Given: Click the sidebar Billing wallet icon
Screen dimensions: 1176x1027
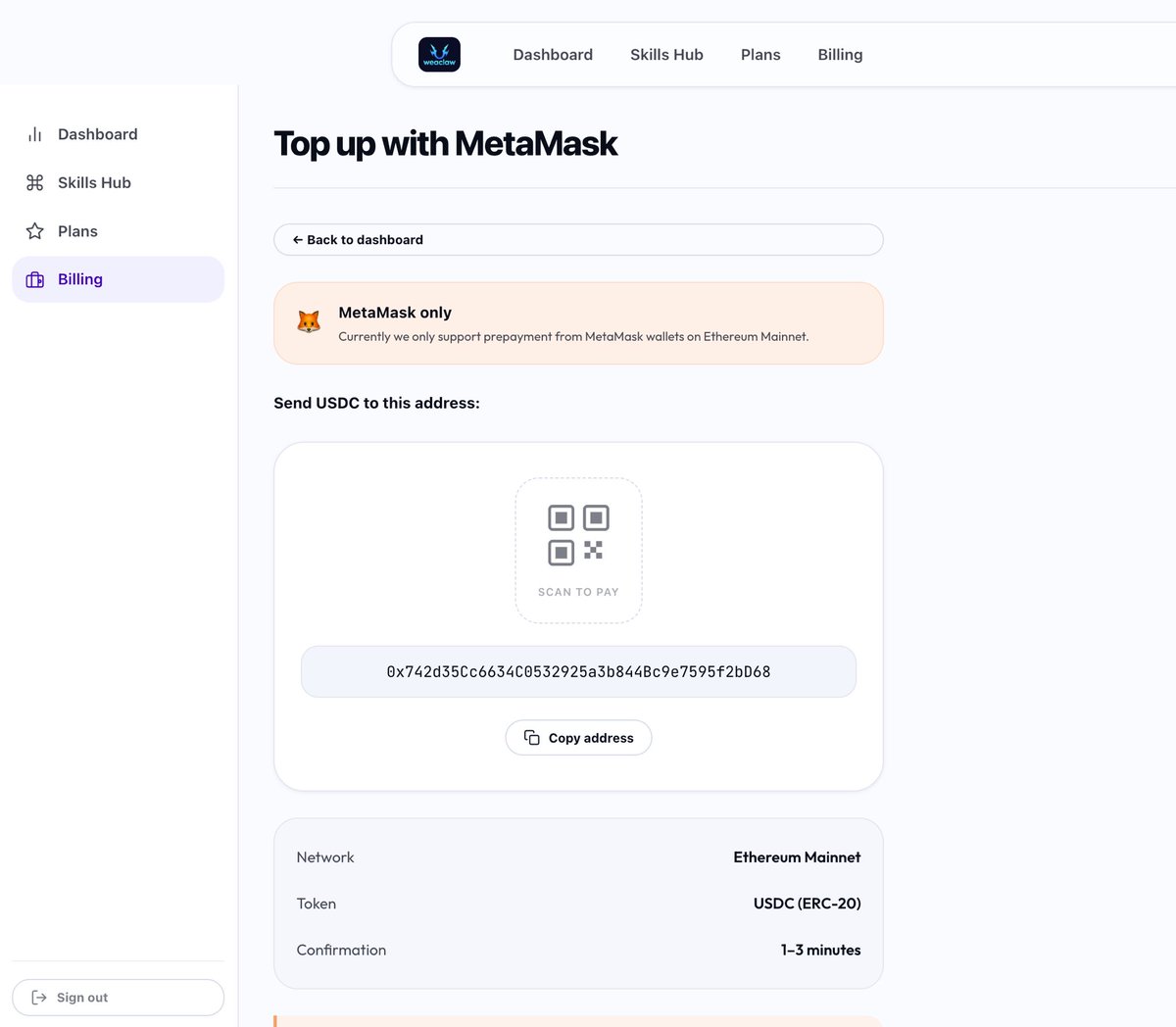Looking at the screenshot, I should coord(35,279).
